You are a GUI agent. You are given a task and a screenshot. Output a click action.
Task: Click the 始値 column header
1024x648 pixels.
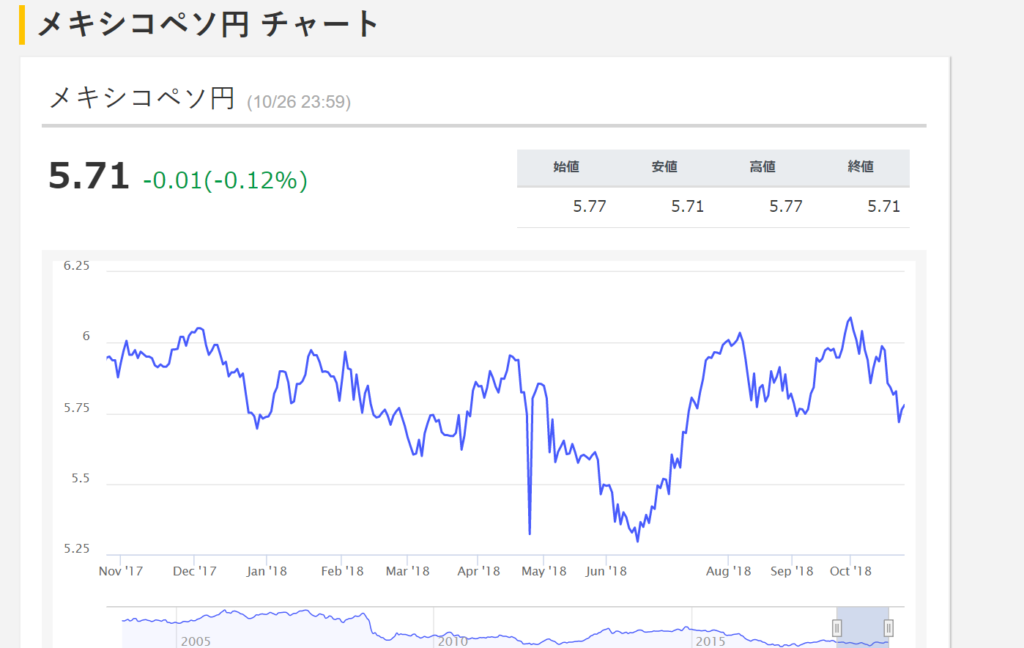pyautogui.click(x=566, y=167)
